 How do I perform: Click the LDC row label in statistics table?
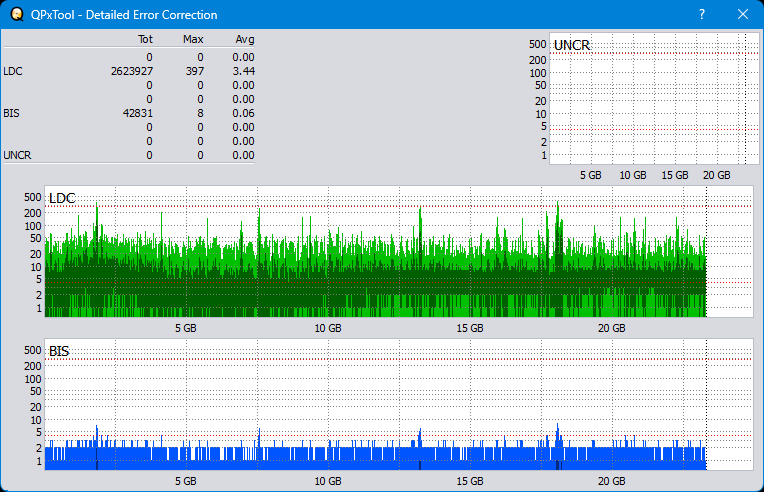click(x=13, y=71)
